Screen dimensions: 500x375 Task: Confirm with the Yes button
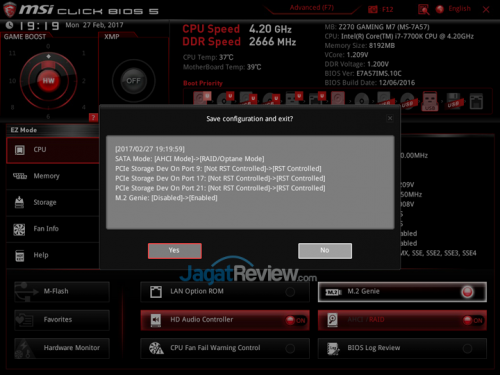point(175,251)
